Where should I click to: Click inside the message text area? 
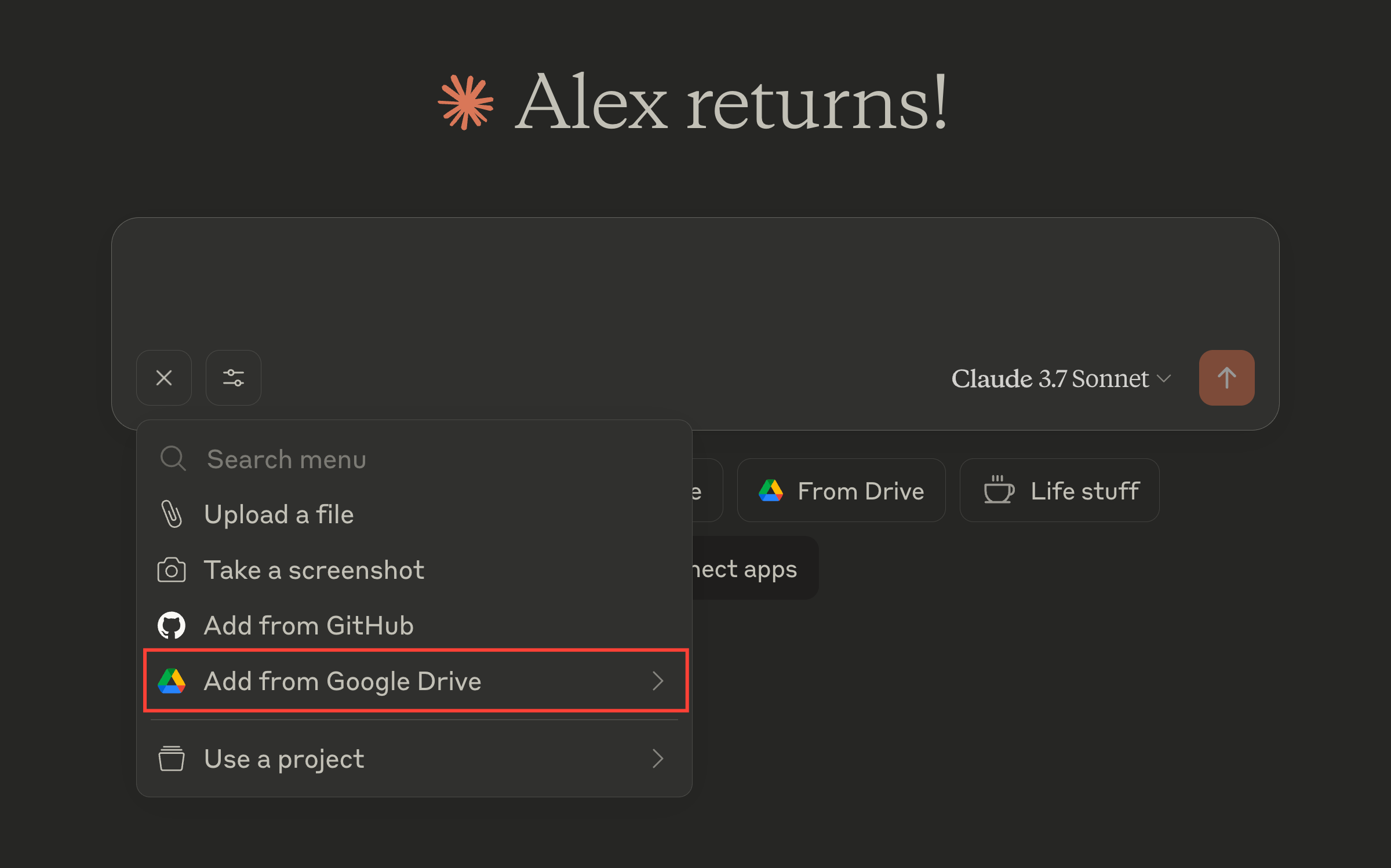coord(694,278)
